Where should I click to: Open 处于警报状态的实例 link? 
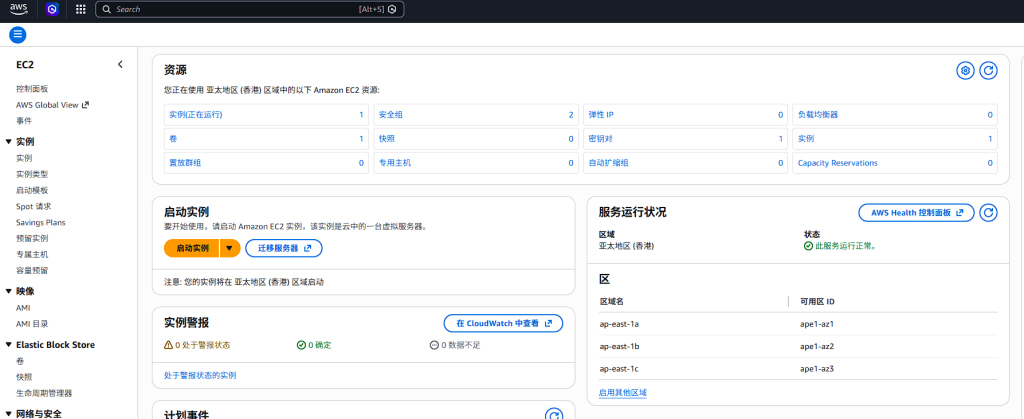[x=200, y=375]
